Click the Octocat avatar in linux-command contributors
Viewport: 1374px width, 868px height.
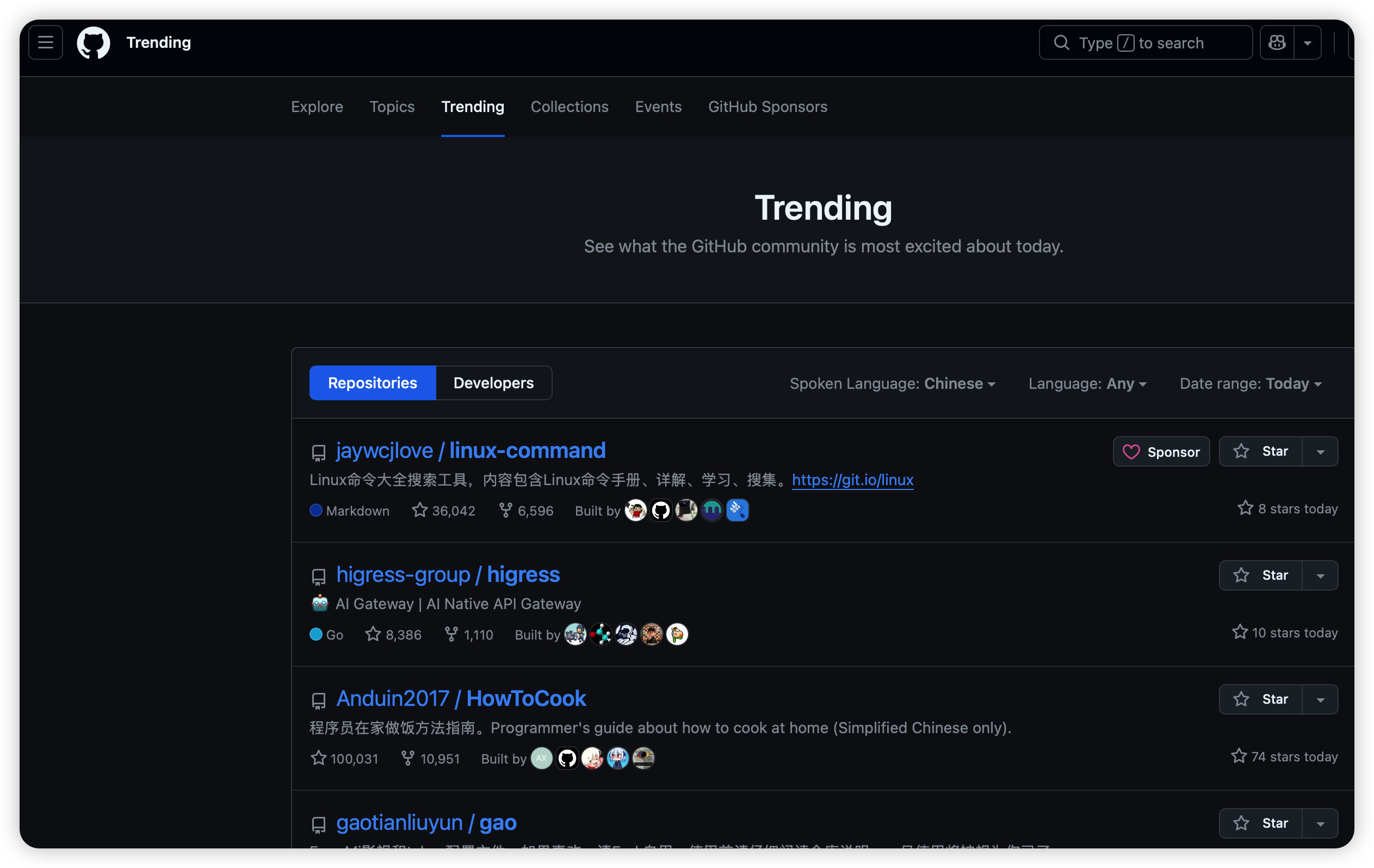coord(661,510)
